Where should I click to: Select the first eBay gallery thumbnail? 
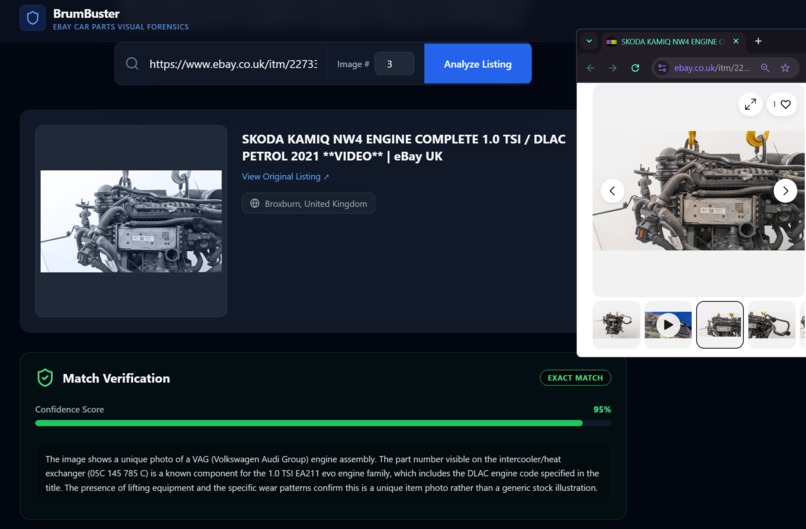pyautogui.click(x=616, y=325)
